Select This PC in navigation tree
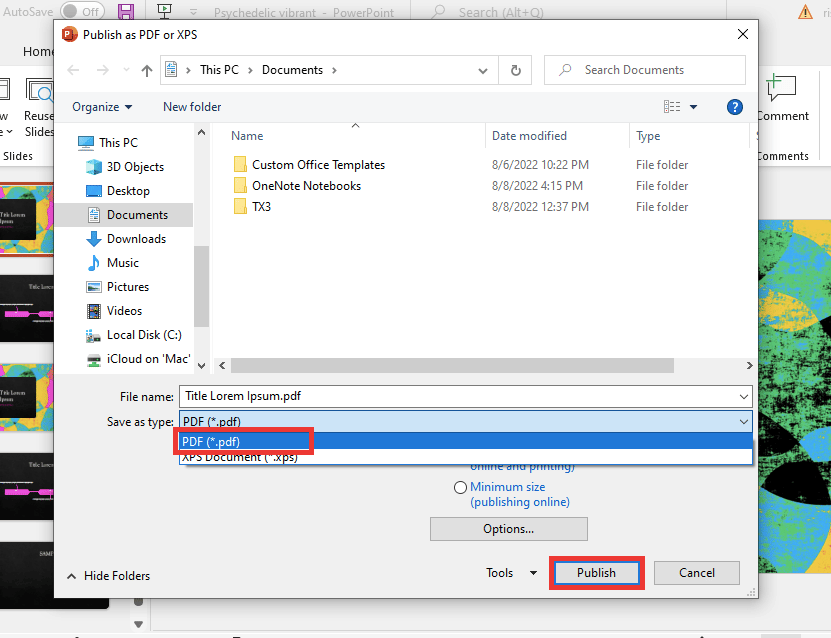Screen dimensions: 831x638 108,143
